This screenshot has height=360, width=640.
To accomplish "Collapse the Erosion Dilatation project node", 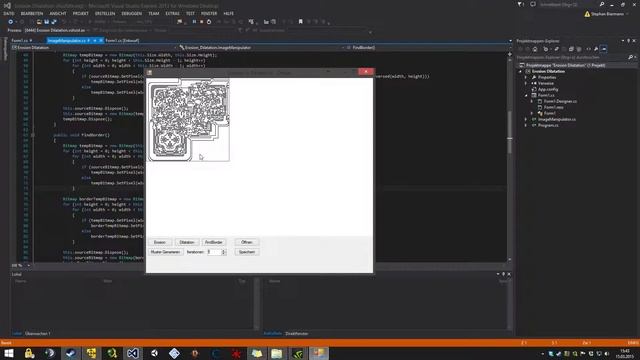I will click(520, 71).
